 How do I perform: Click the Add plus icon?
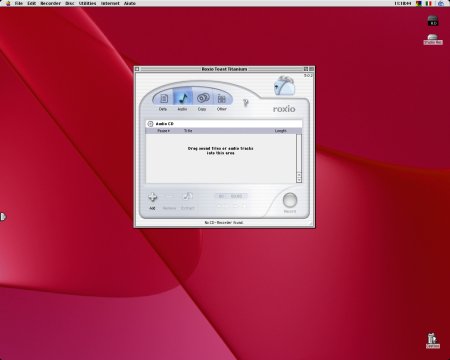coord(152,197)
